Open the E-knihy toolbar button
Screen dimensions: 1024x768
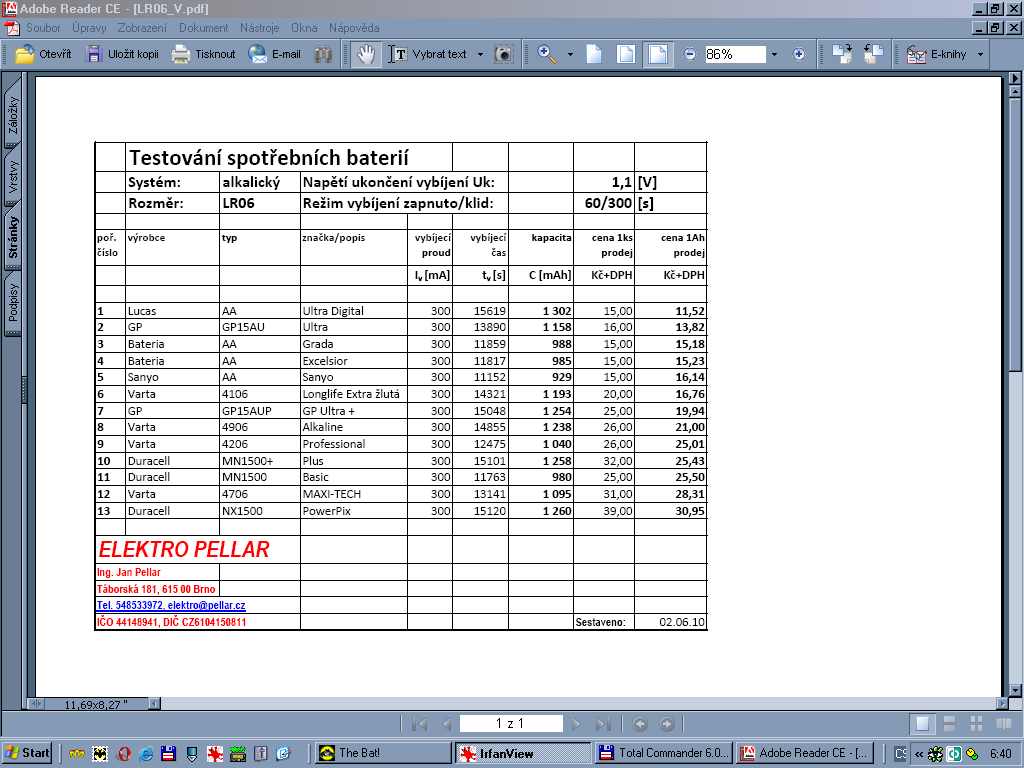pos(936,54)
